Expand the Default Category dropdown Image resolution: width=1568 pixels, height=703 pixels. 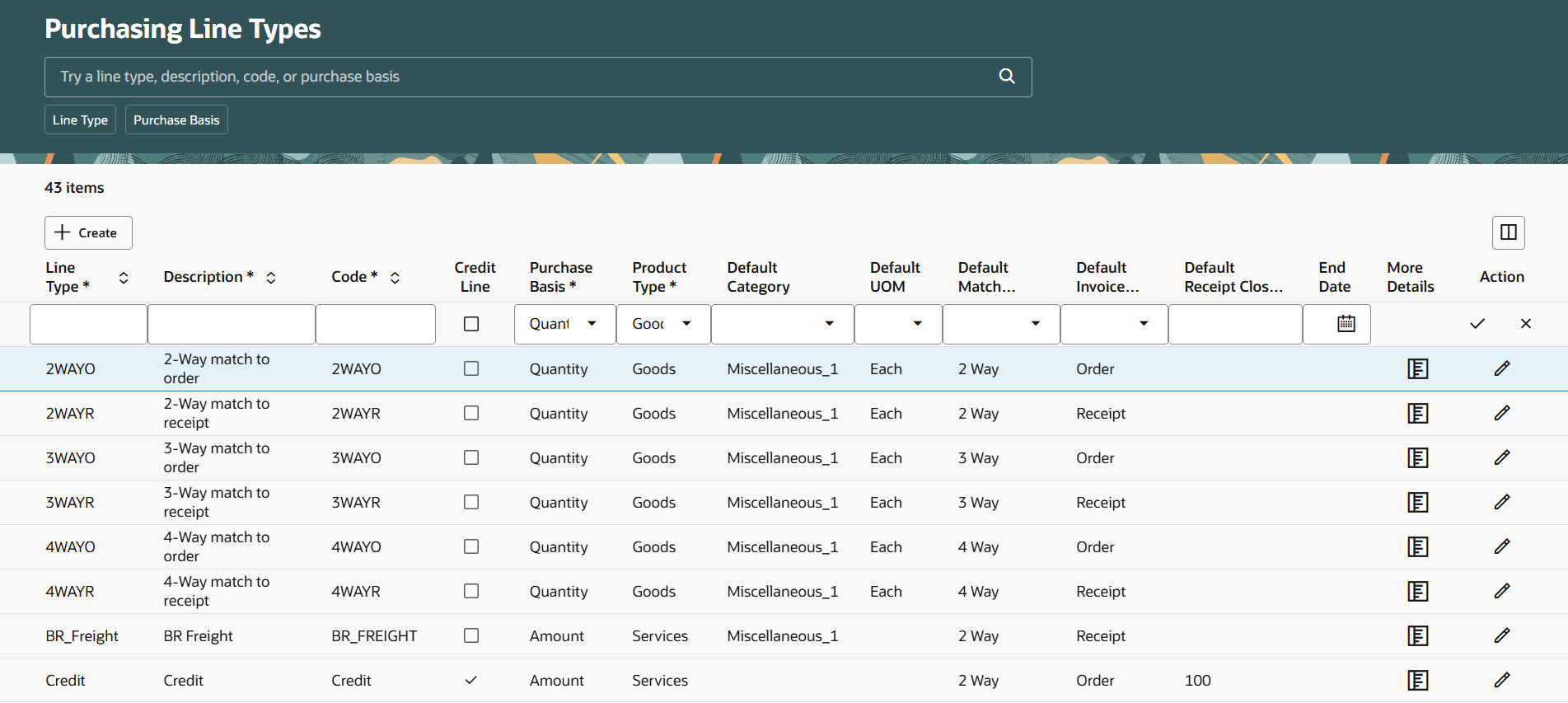829,324
